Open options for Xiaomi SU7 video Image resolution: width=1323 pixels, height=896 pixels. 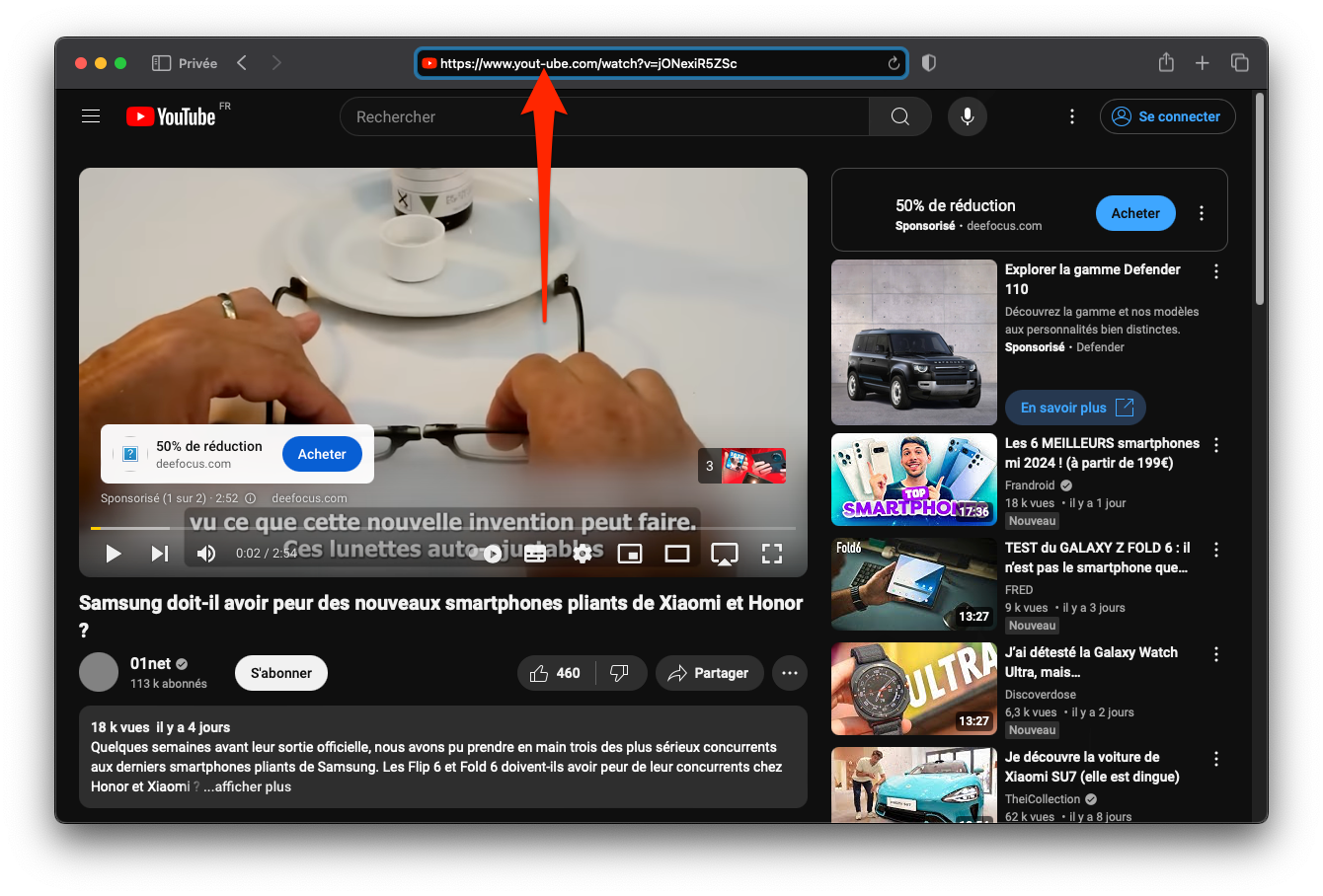click(1216, 759)
